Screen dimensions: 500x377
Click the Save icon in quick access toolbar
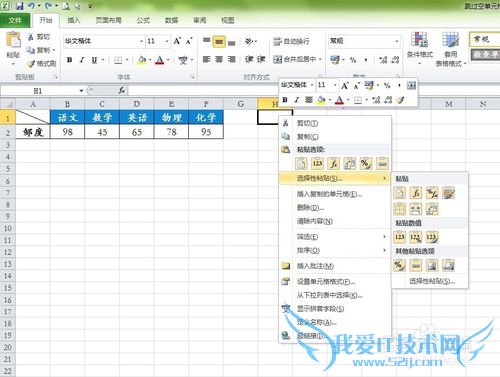(x=19, y=6)
